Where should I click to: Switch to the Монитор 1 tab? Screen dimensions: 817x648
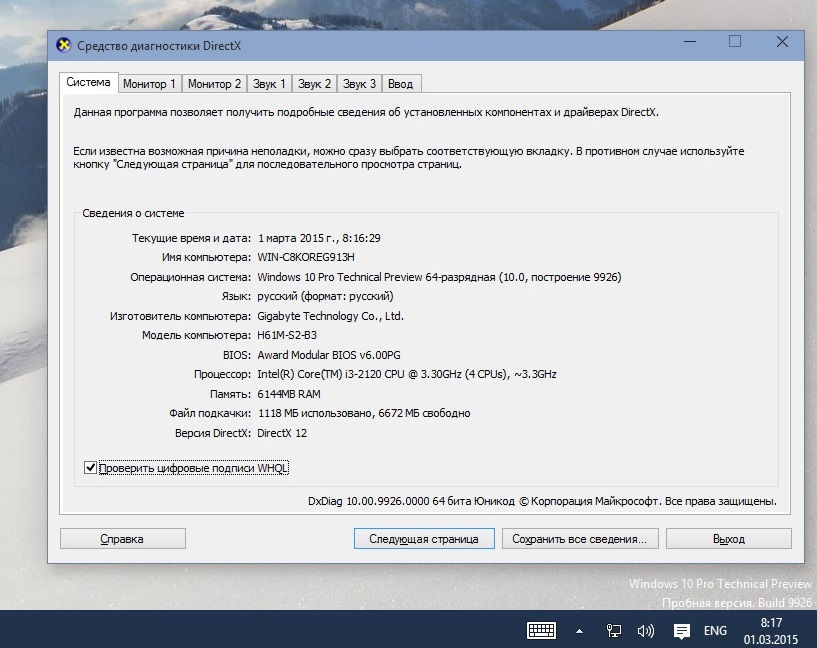pos(150,84)
